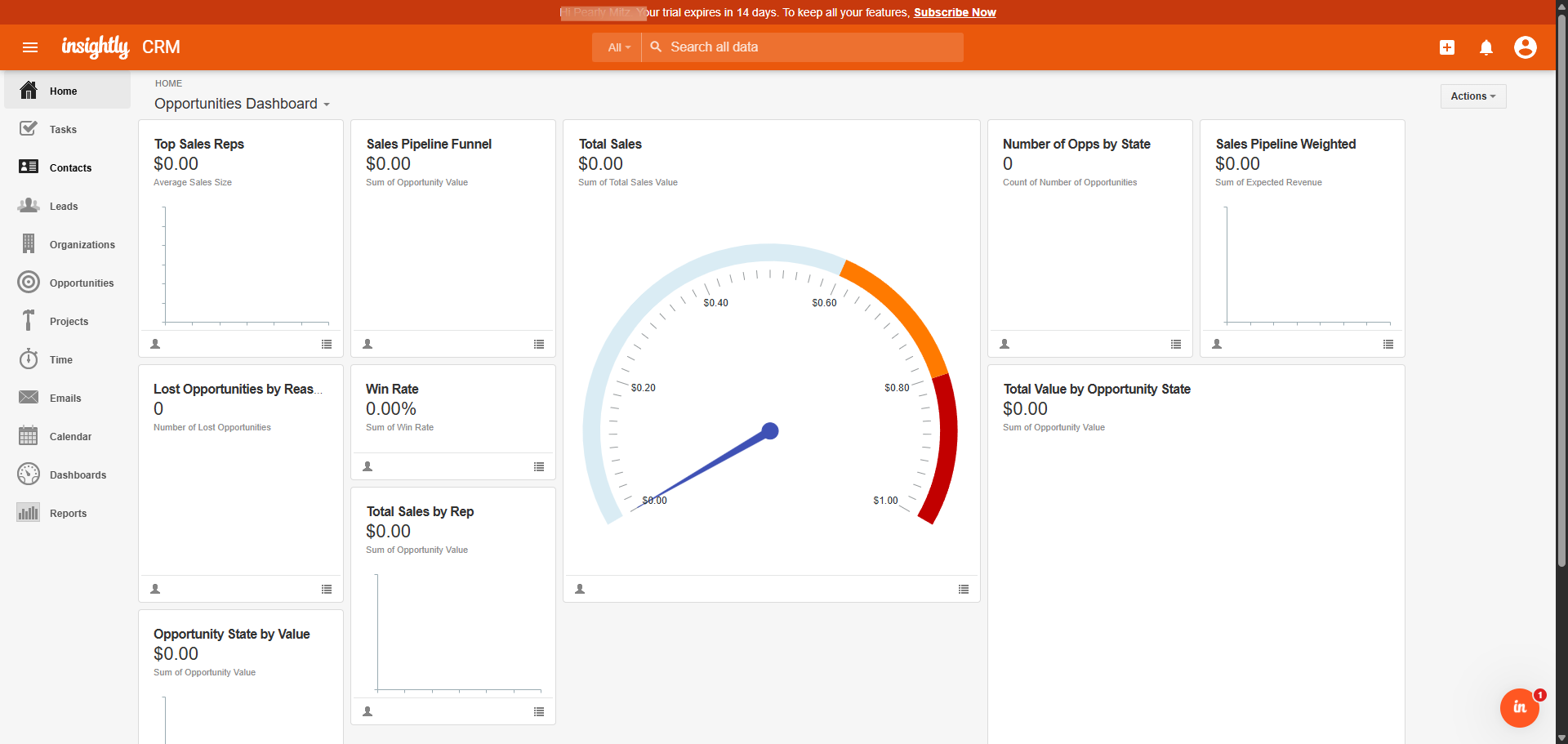The width and height of the screenshot is (1568, 744).
Task: Open the hamburger navigation menu
Action: pos(30,47)
